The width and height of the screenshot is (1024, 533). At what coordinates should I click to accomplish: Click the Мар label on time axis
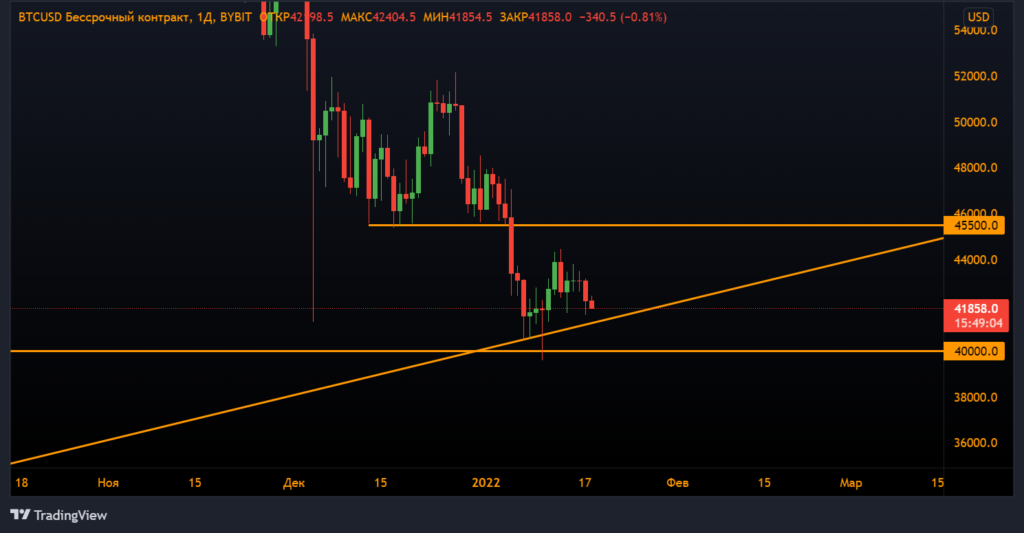tap(850, 483)
